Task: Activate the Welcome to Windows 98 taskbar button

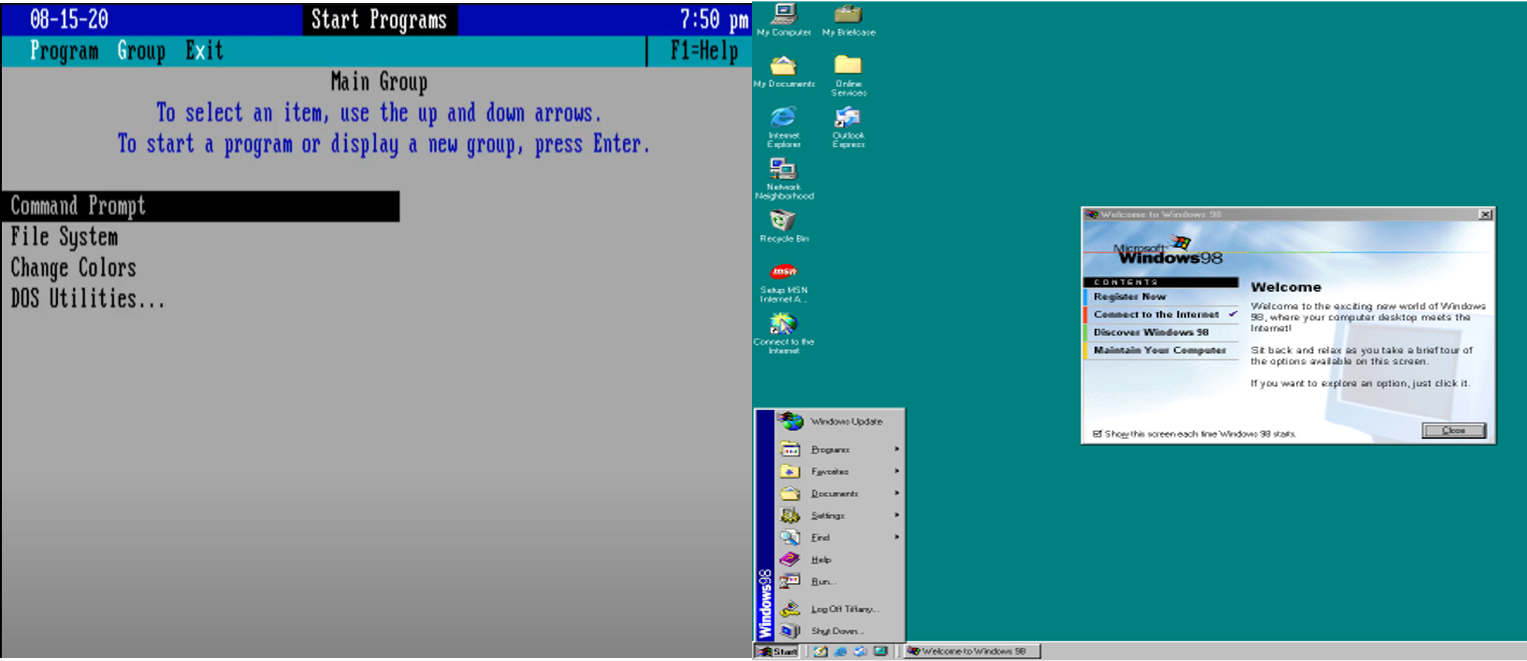Action: 972,651
